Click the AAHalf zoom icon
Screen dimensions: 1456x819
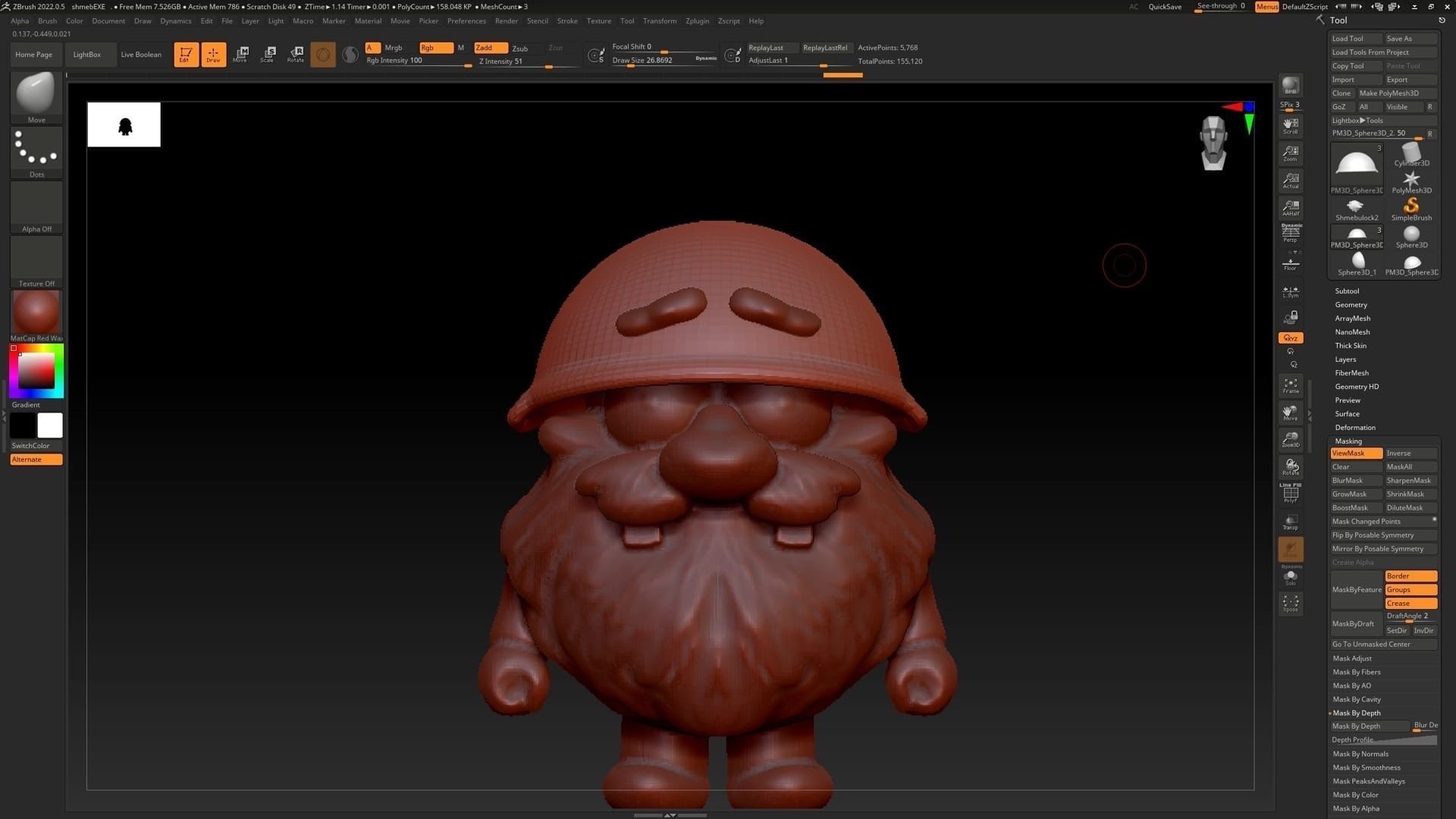pyautogui.click(x=1290, y=207)
